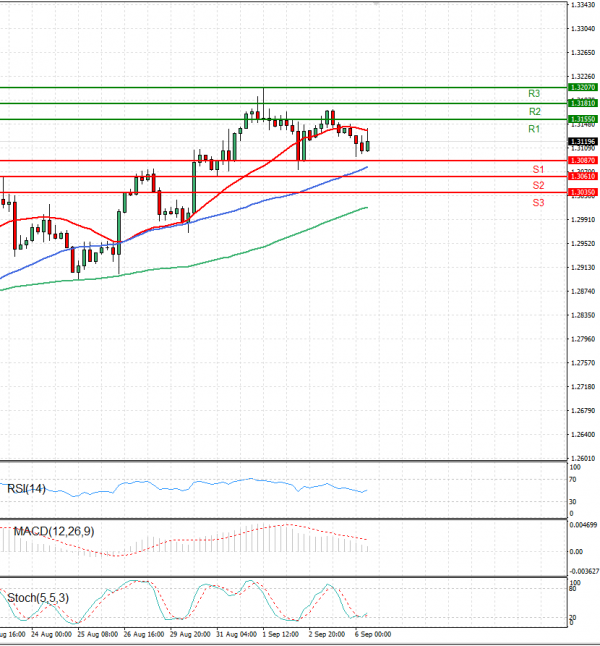Click the 1.32650 price axis value
600x646 pixels.
583,52
